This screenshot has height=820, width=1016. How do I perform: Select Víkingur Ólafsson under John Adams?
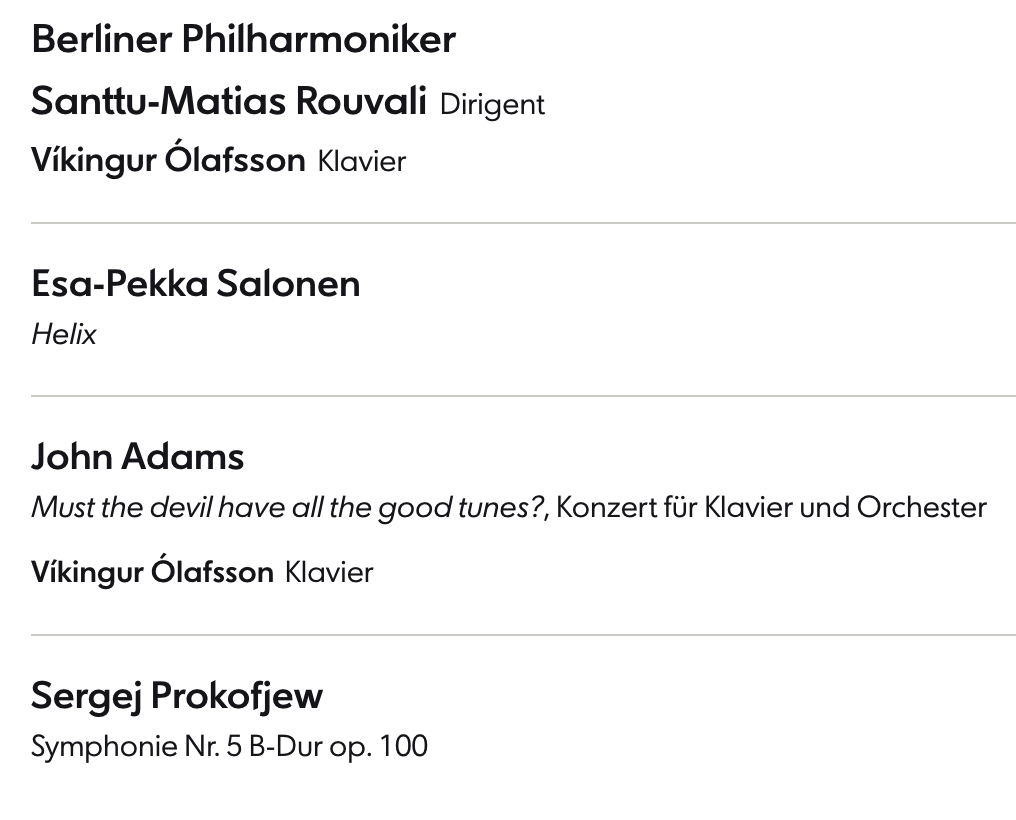[152, 572]
